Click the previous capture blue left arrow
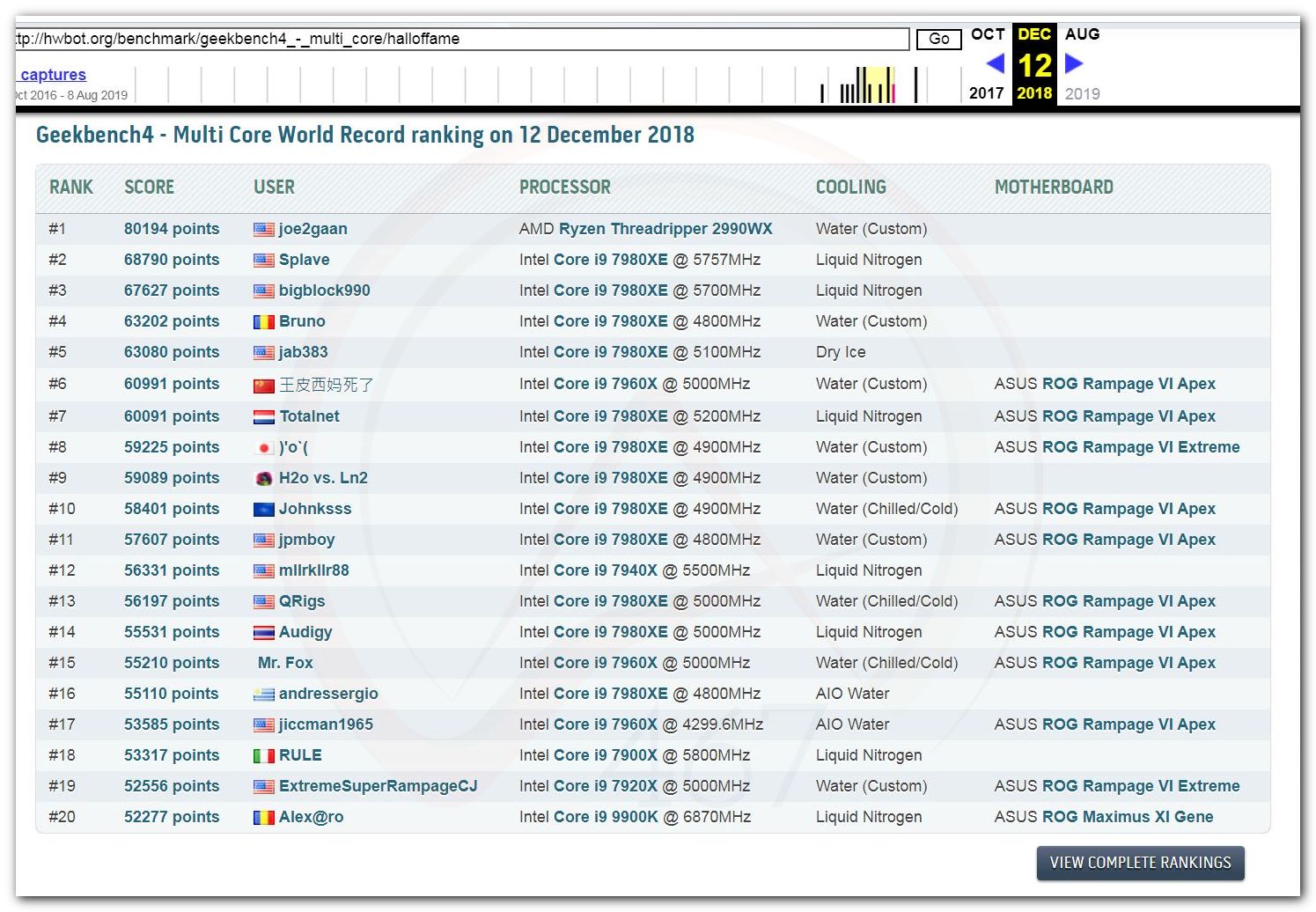The width and height of the screenshot is (1316, 912). (995, 63)
